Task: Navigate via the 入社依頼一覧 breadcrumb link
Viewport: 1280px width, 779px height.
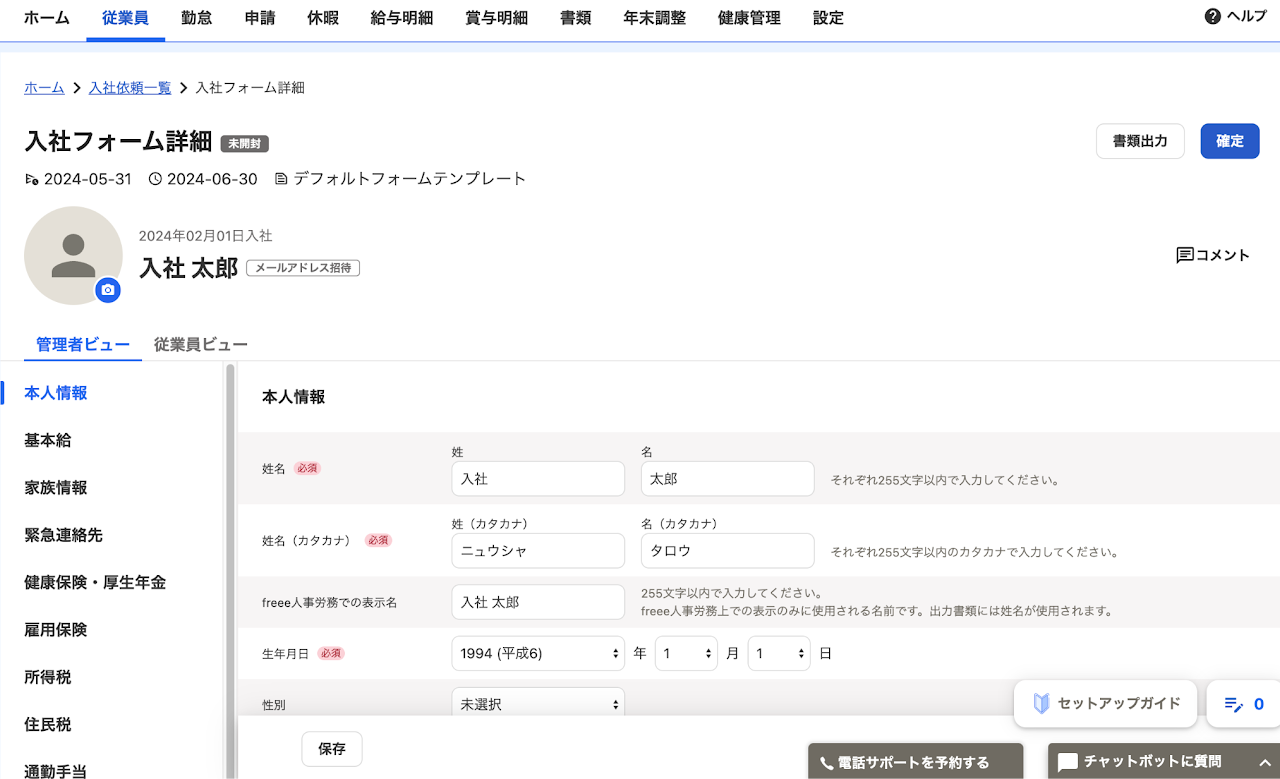Action: (129, 88)
